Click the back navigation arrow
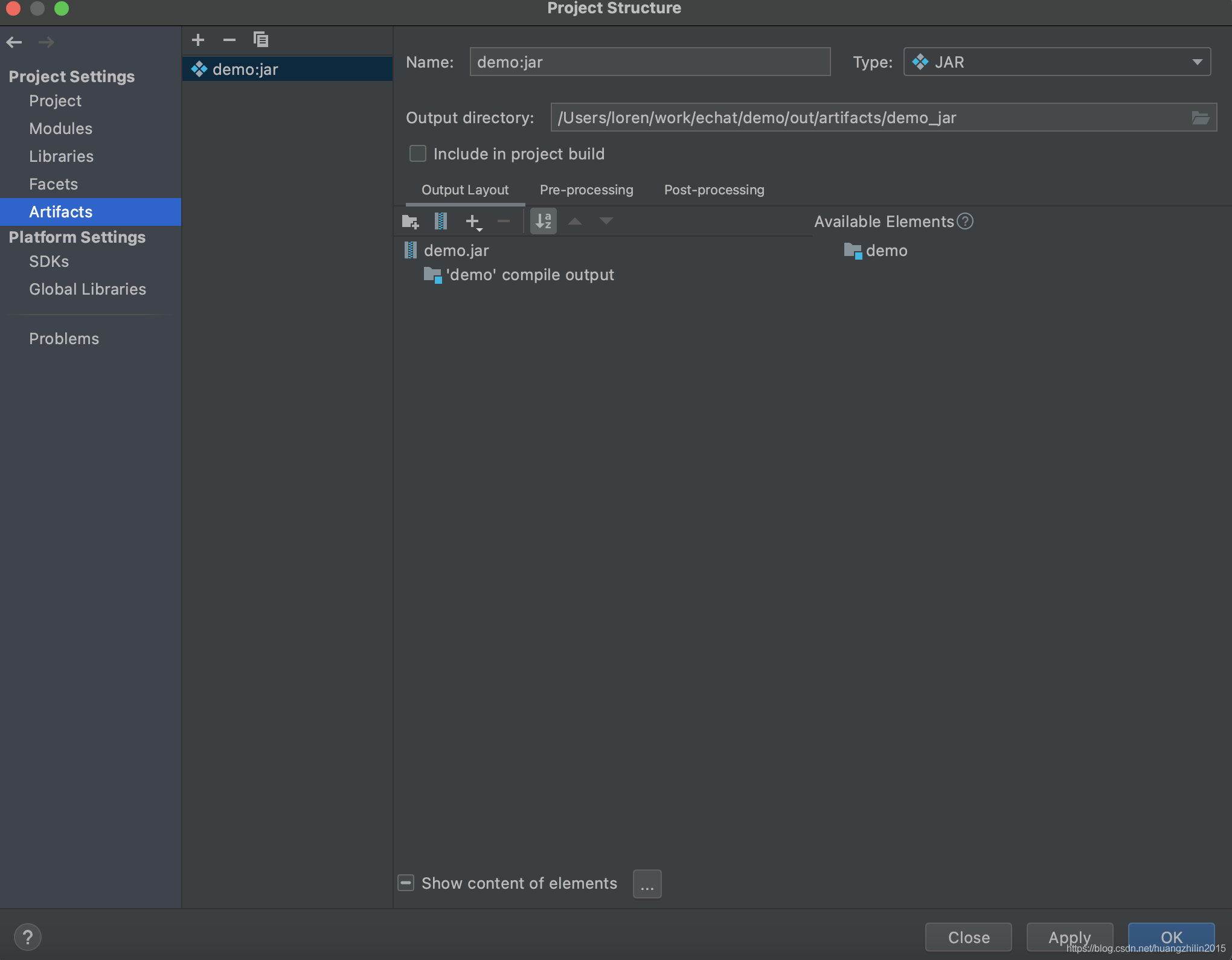The image size is (1232, 960). pos(14,42)
